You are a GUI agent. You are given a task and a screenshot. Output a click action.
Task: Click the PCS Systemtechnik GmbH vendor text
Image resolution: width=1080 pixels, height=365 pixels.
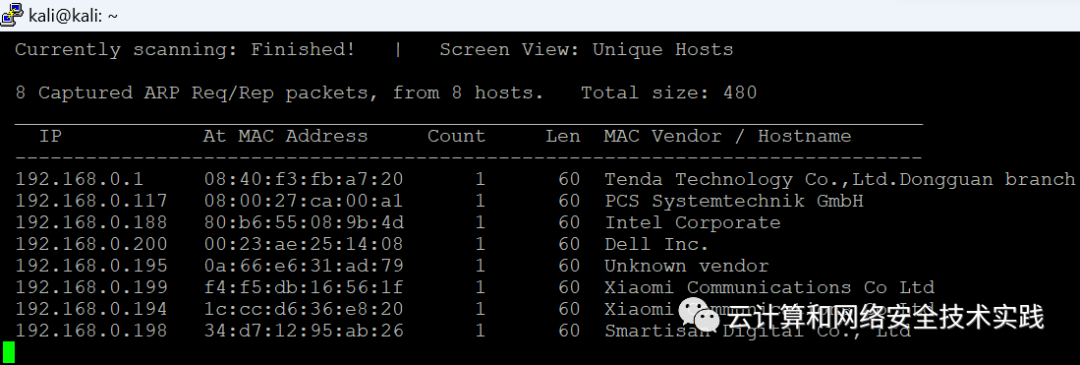pos(734,201)
